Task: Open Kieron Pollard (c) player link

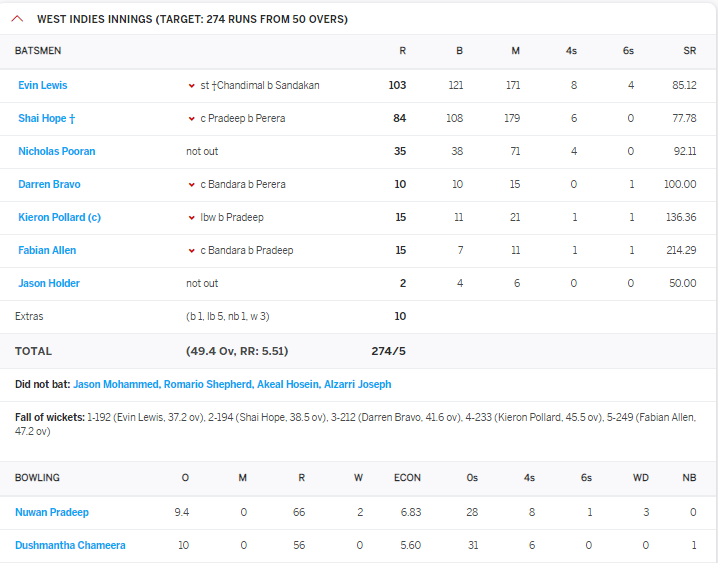Action: click(59, 218)
